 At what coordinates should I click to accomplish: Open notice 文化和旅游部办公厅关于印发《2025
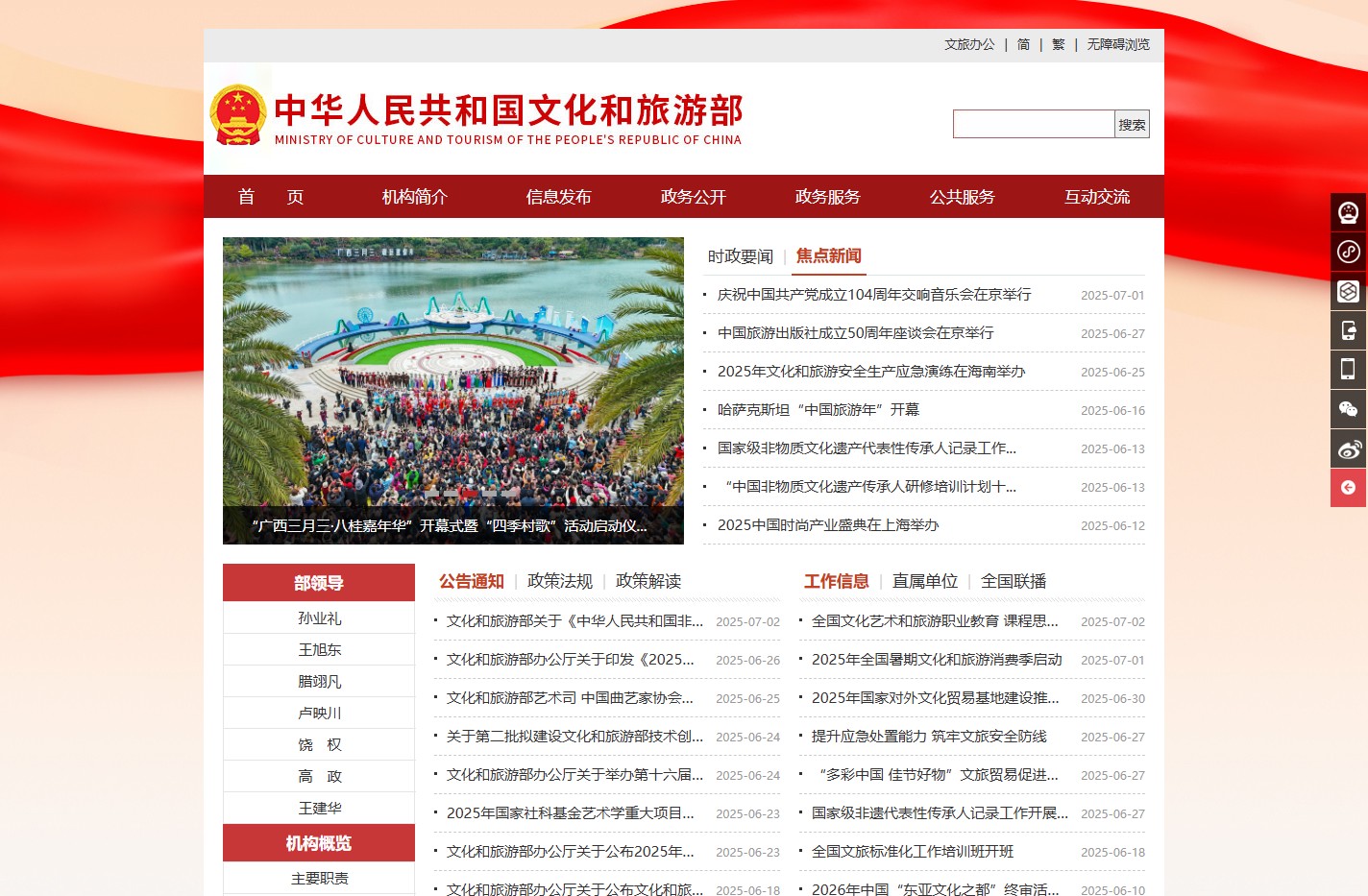pos(571,660)
